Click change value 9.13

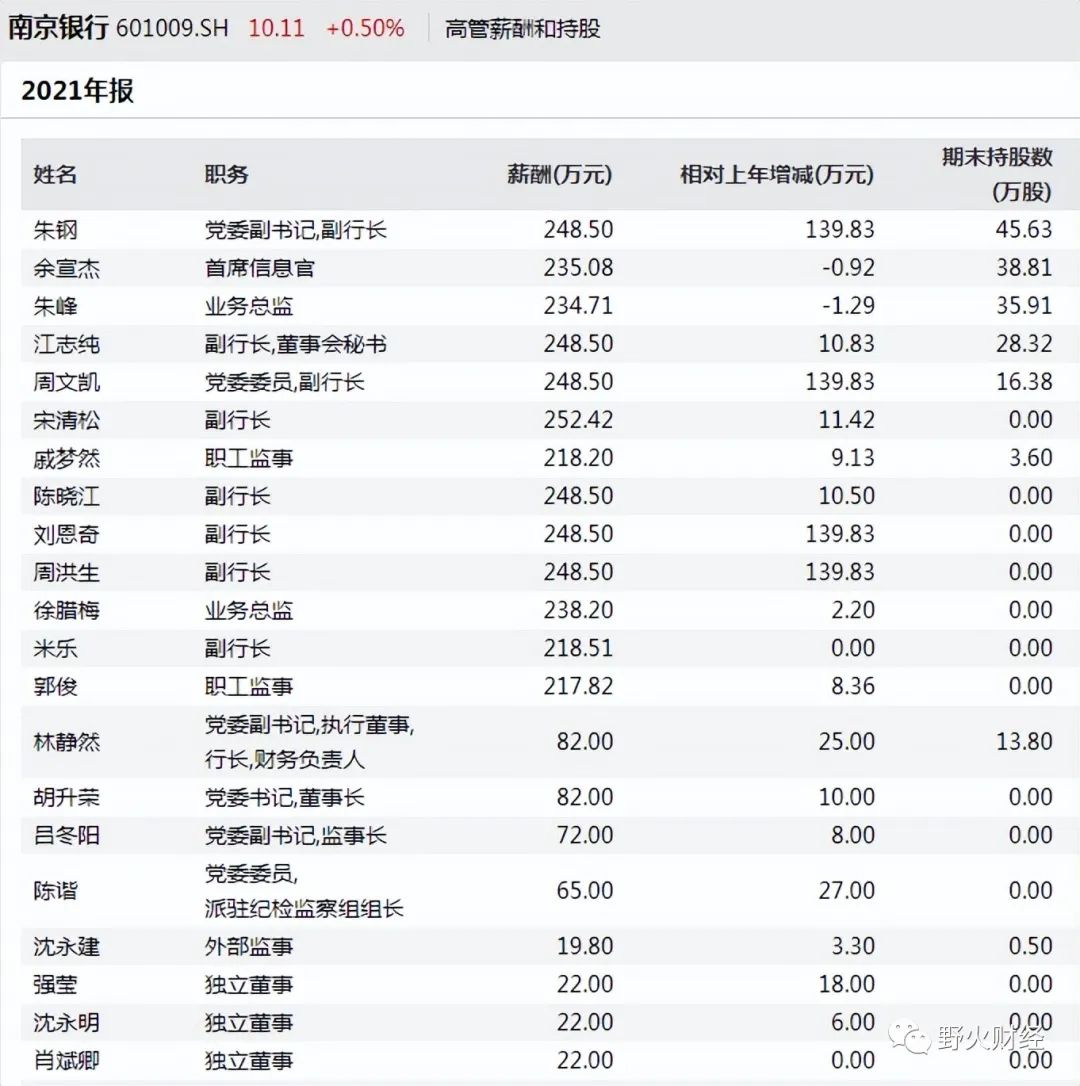(853, 458)
